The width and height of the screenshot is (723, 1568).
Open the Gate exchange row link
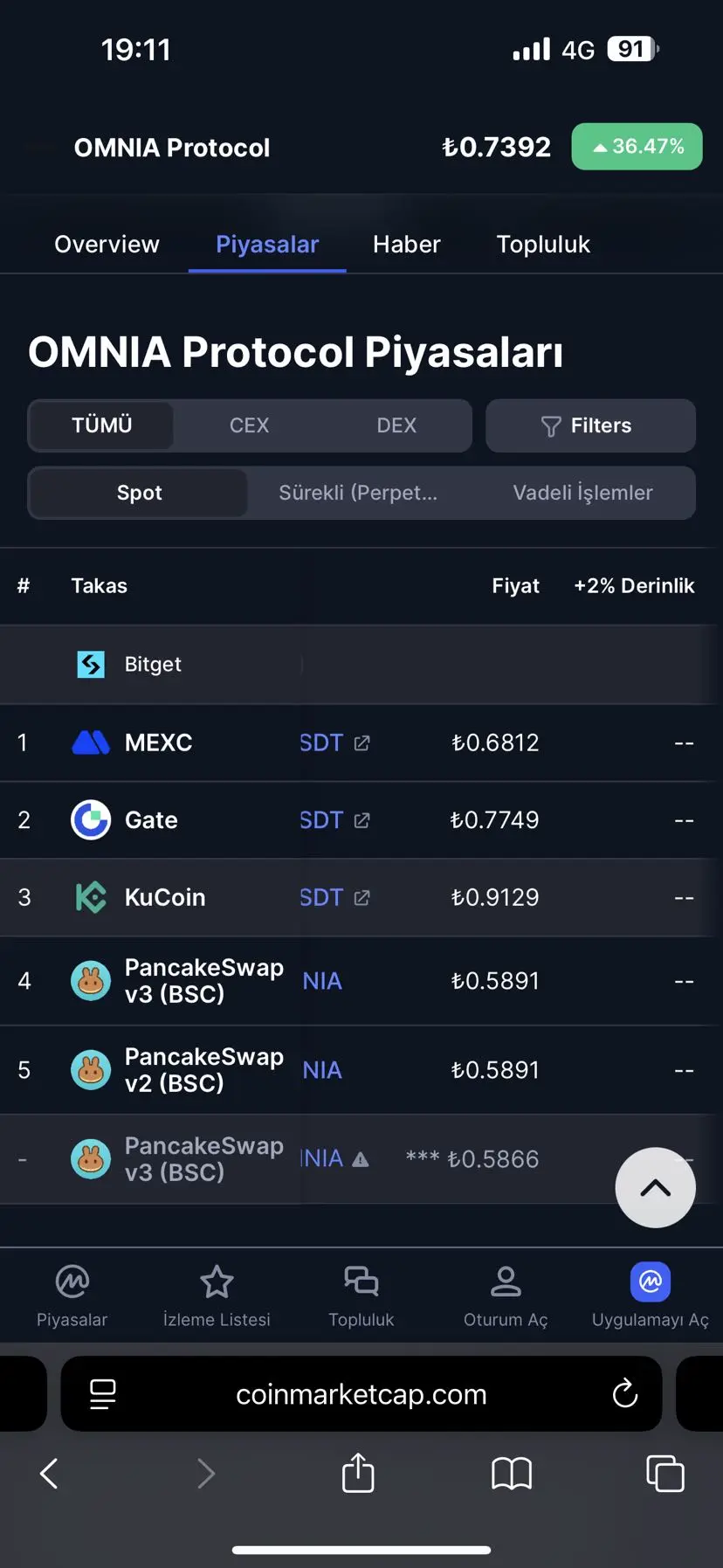(151, 819)
